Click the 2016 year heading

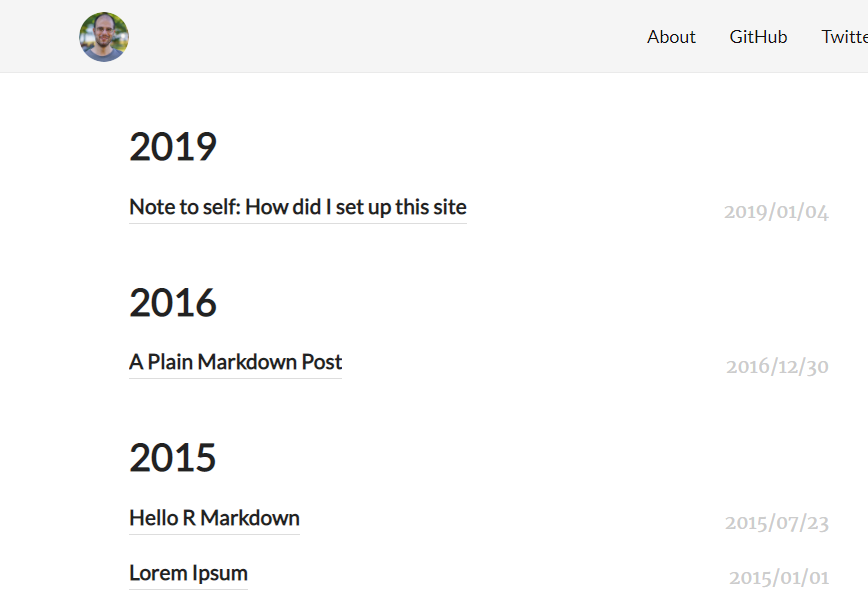[173, 302]
